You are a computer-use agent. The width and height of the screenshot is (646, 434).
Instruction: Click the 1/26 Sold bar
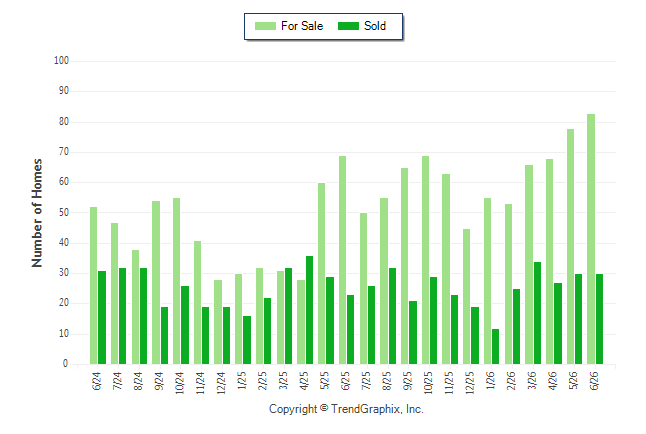tap(495, 346)
